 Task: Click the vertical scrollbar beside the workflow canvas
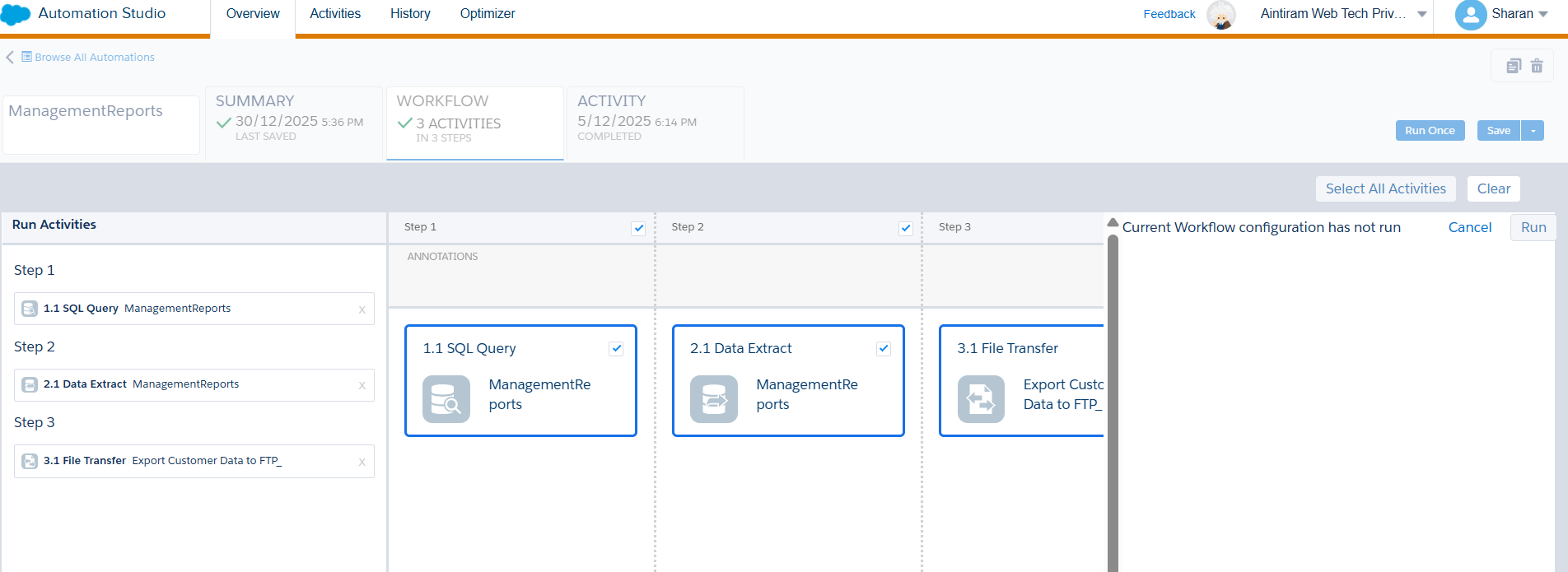pos(1113,395)
